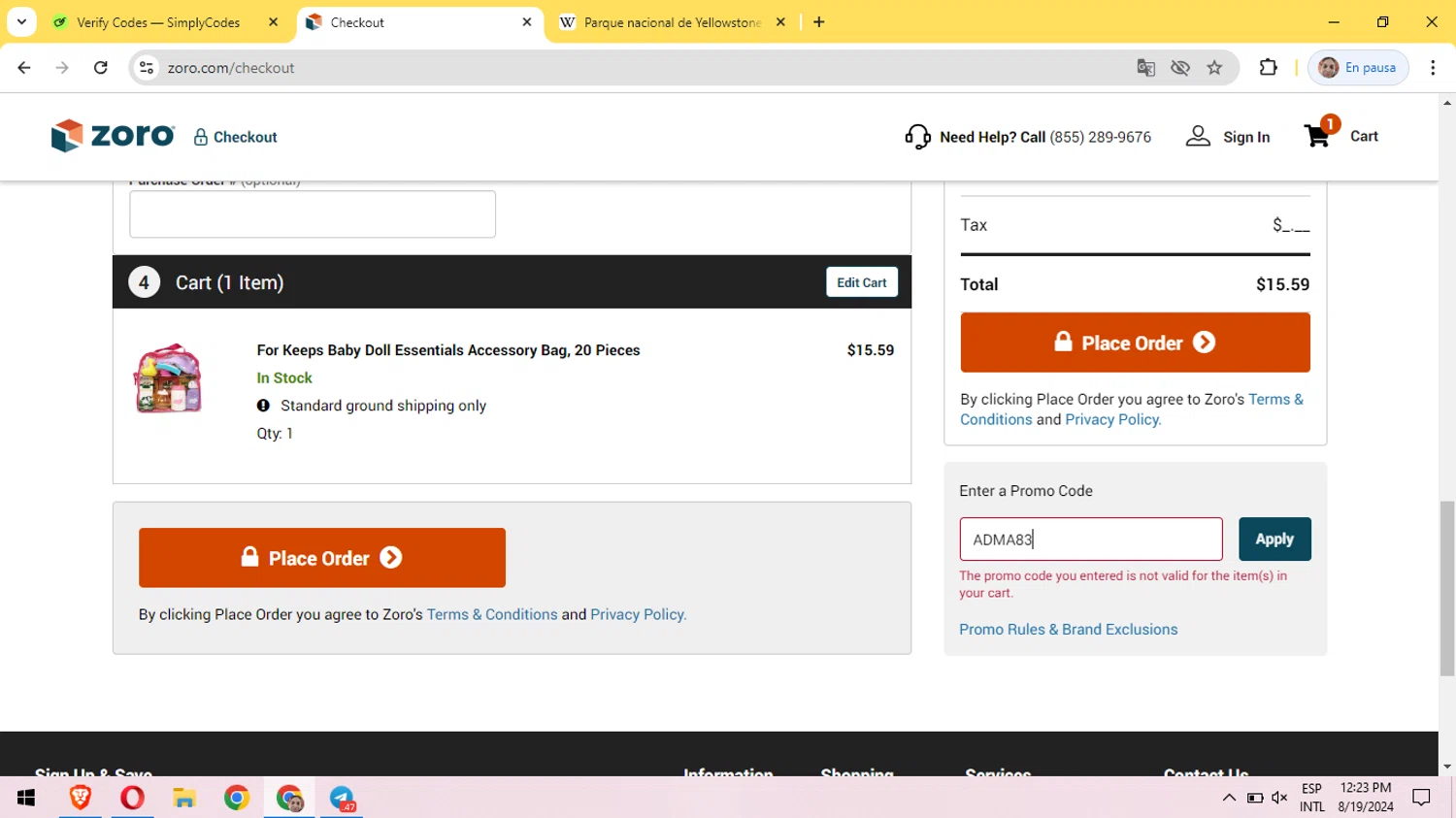Click the Place Order button in summary panel
Screen dimensions: 1456x818
point(1135,343)
